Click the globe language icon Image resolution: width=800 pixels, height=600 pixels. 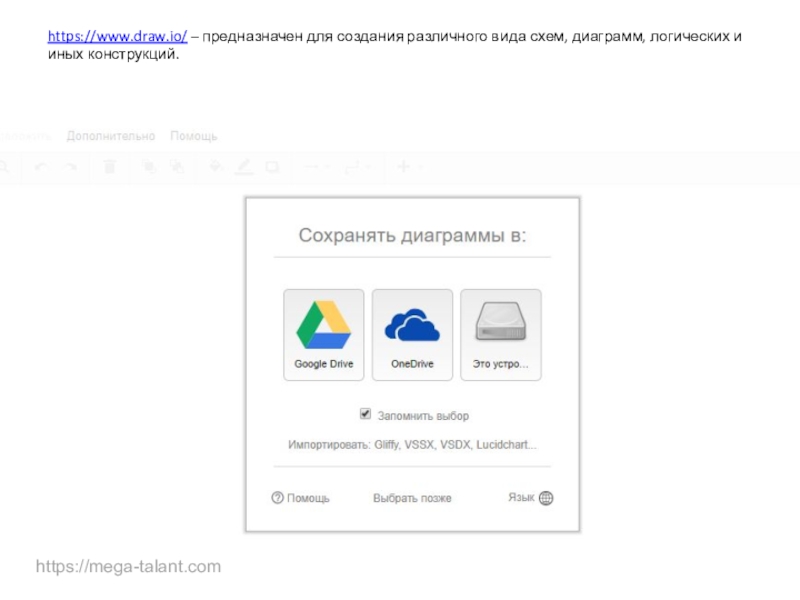pos(546,497)
